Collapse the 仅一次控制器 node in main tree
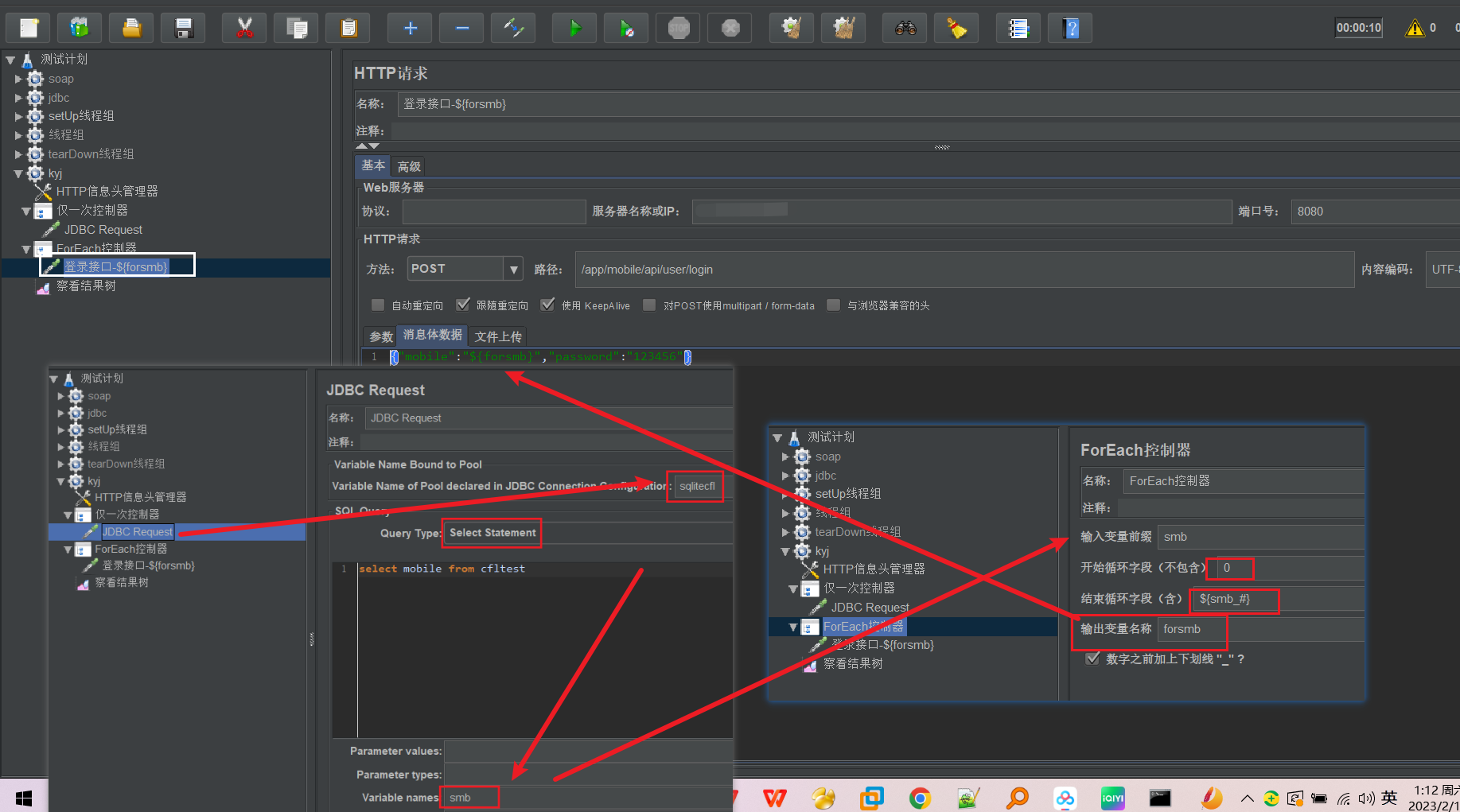Viewport: 1460px width, 812px height. 26,211
